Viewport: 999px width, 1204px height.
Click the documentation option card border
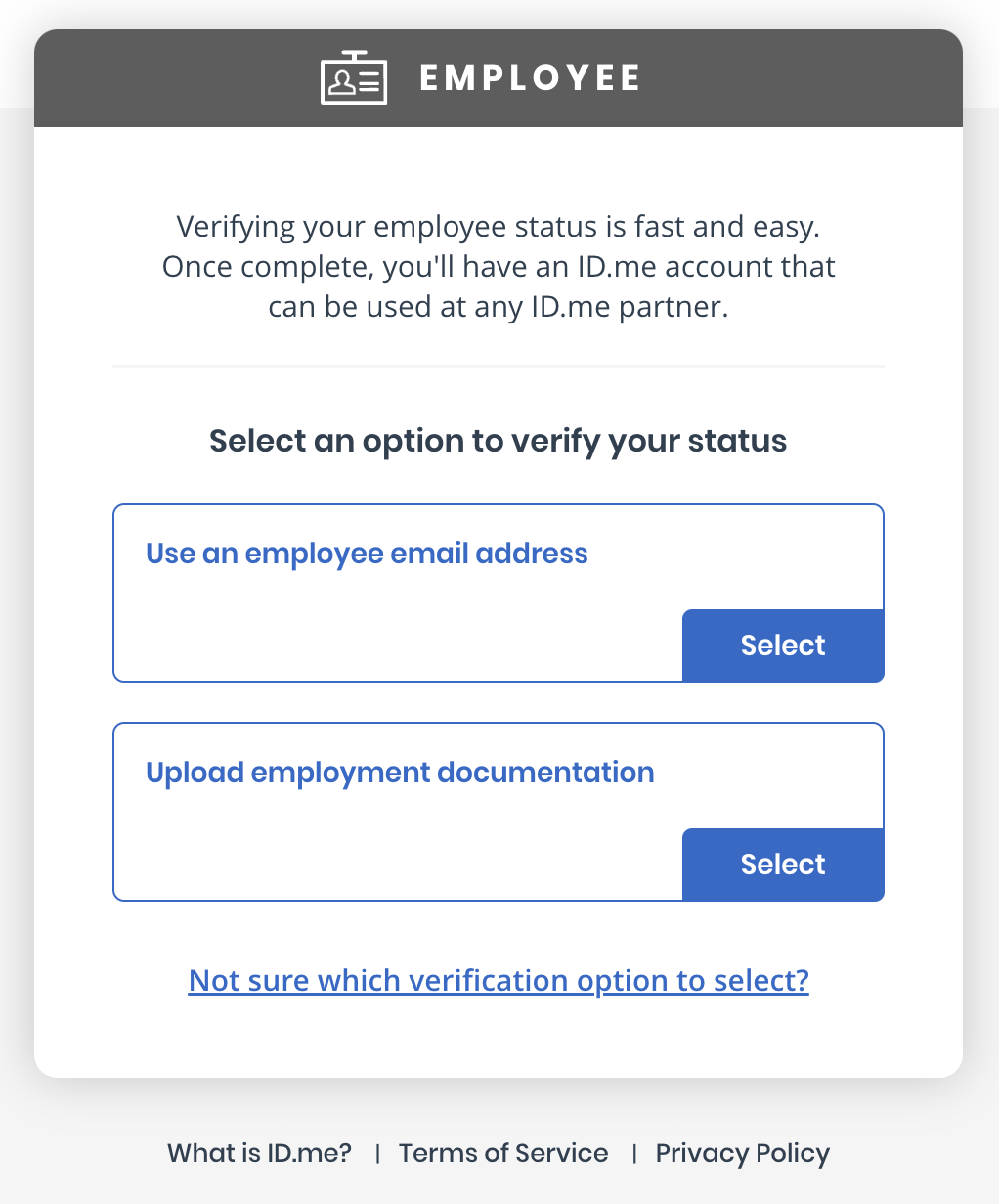(x=114, y=811)
